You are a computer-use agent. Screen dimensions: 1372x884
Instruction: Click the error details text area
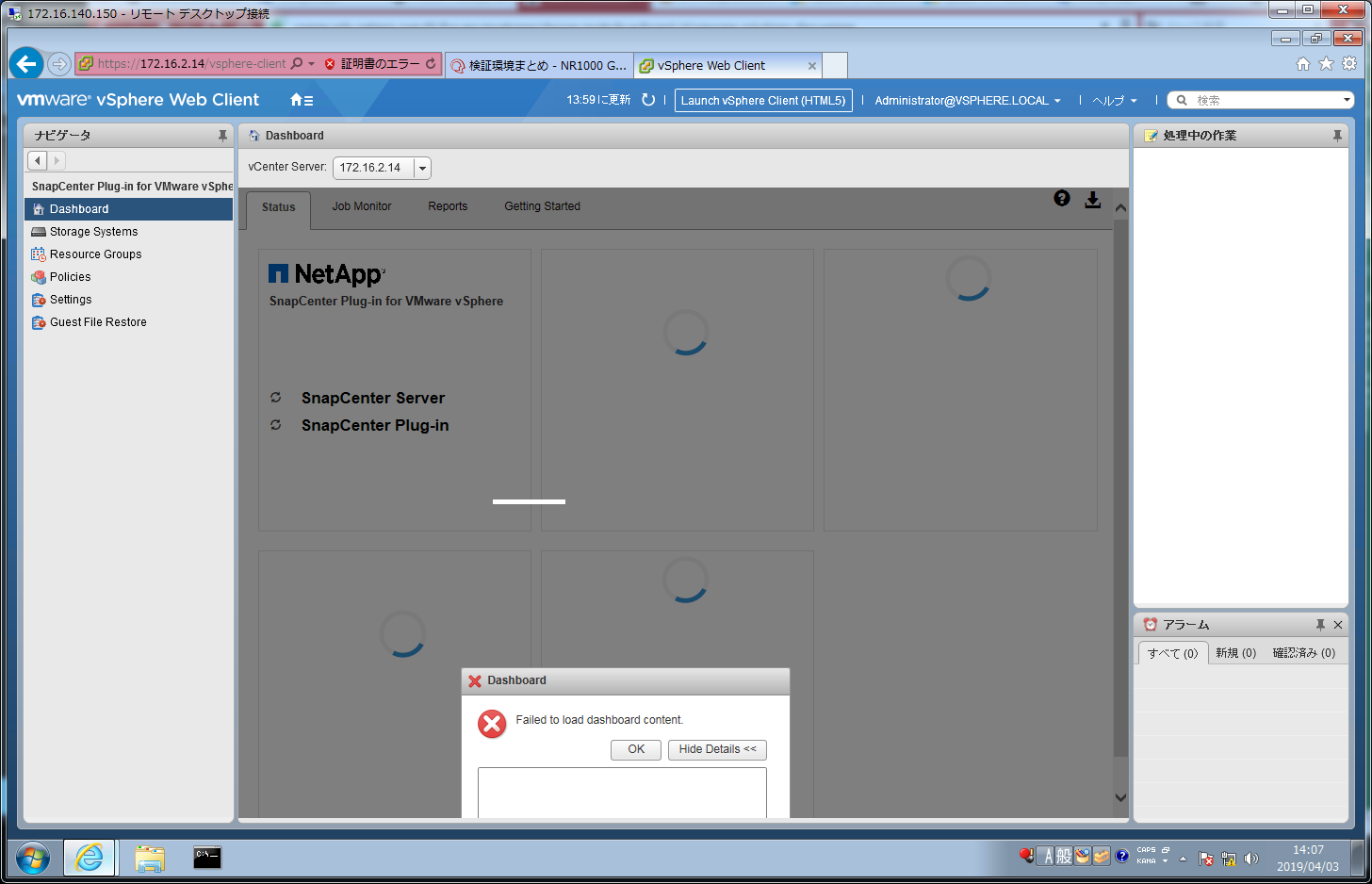click(622, 793)
